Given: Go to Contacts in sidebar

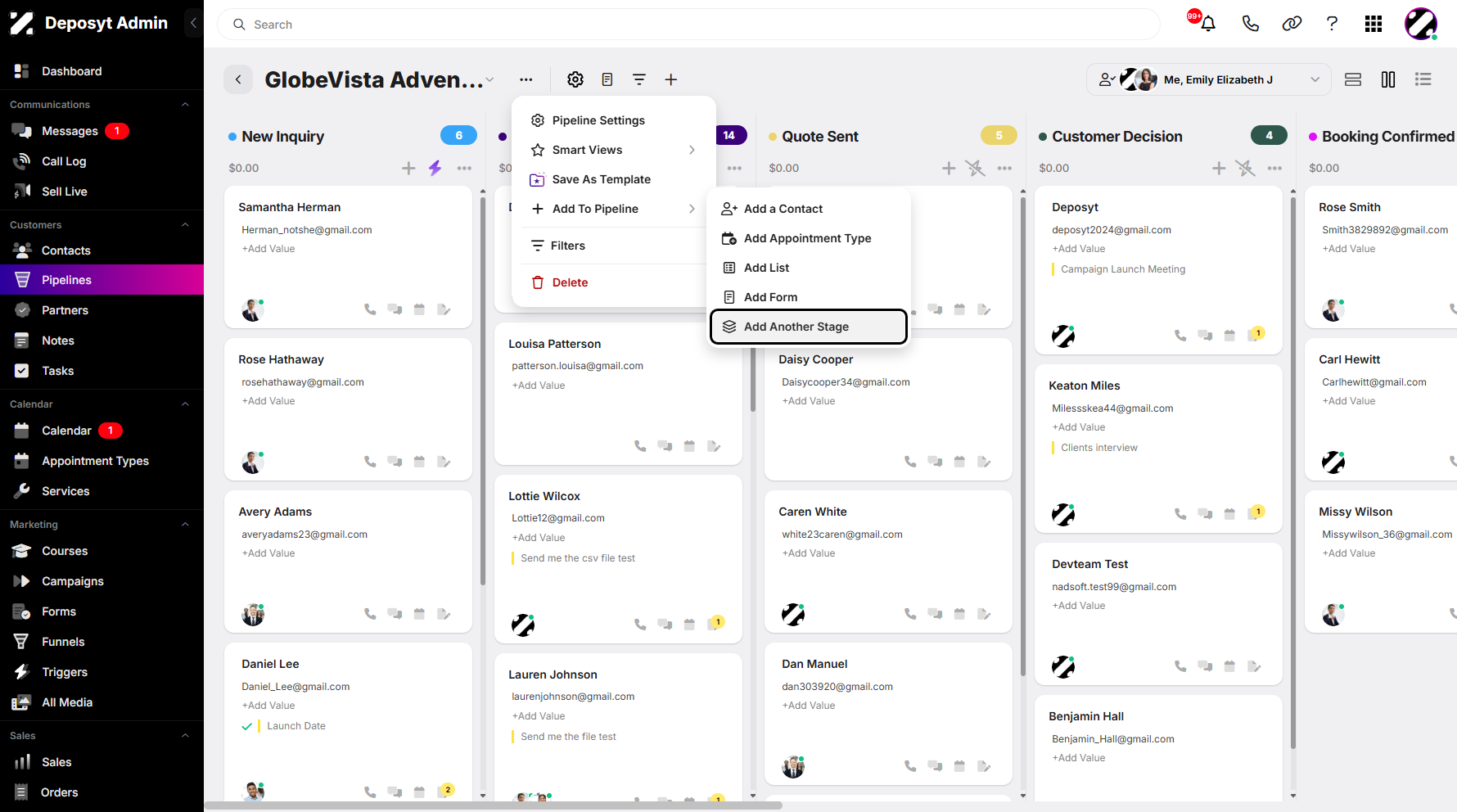Looking at the screenshot, I should pos(101,250).
